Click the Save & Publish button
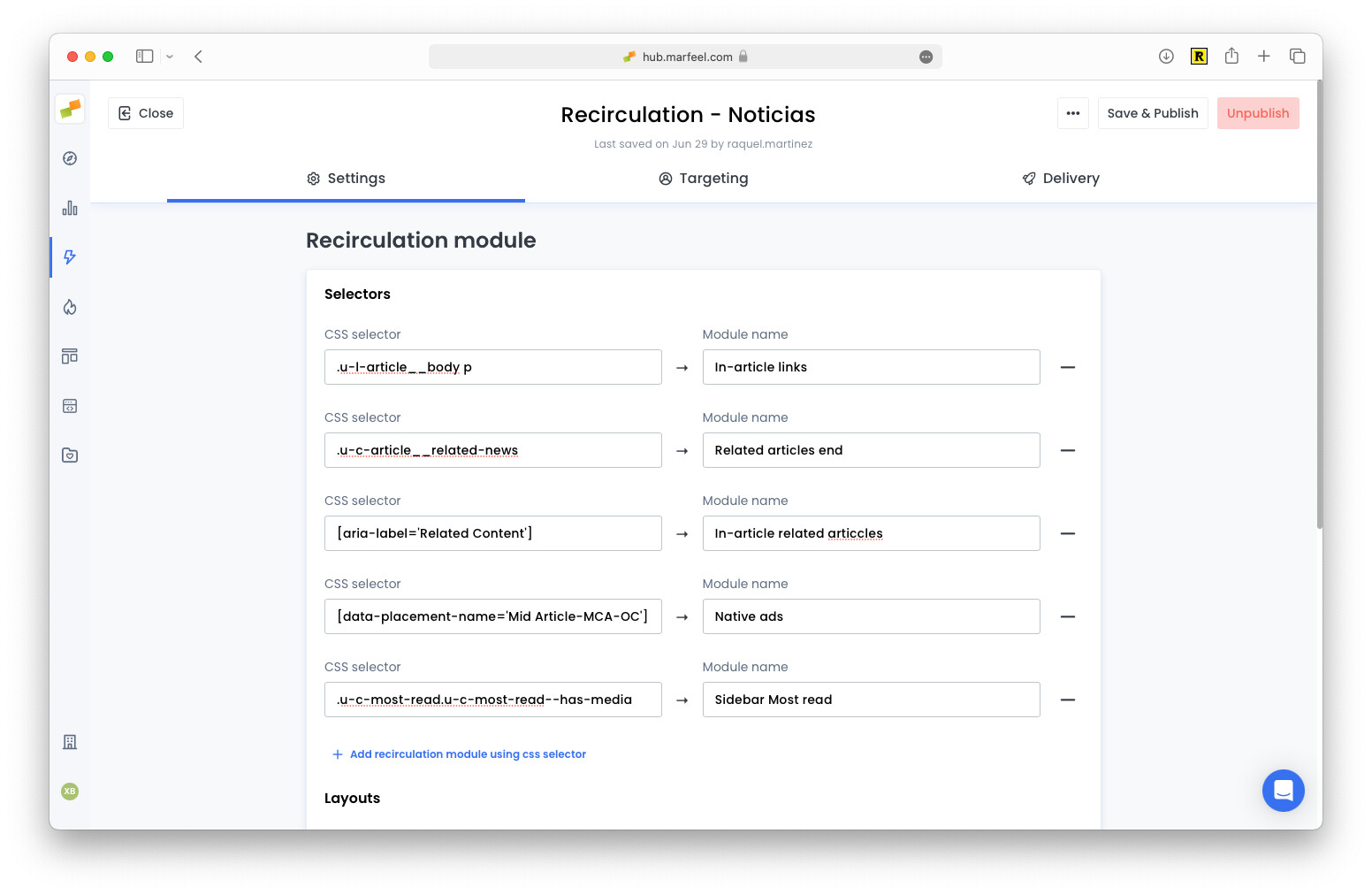The image size is (1372, 895). pos(1152,113)
